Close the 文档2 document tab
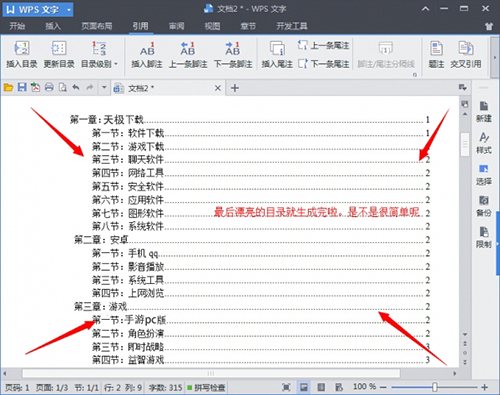The image size is (500, 395). (x=218, y=88)
